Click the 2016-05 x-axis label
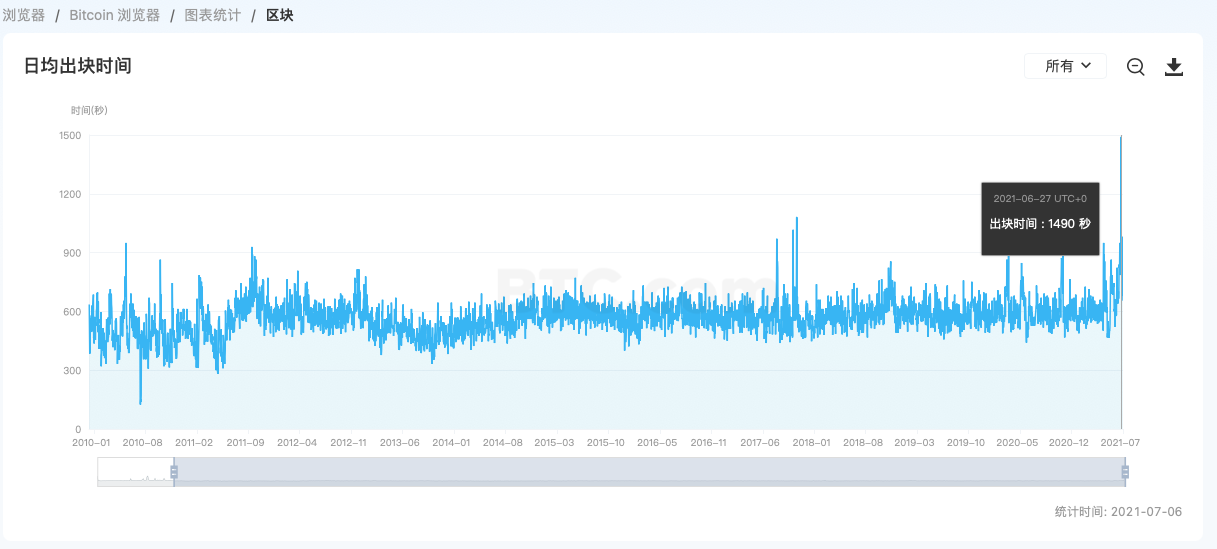 [657, 442]
